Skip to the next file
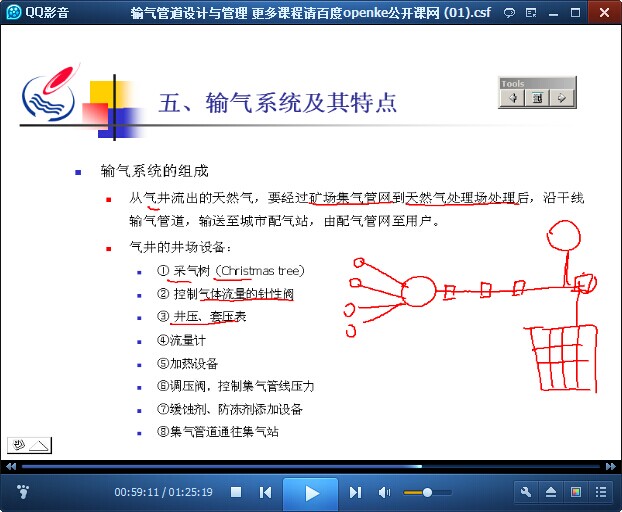The width and height of the screenshot is (622, 512). pyautogui.click(x=355, y=493)
